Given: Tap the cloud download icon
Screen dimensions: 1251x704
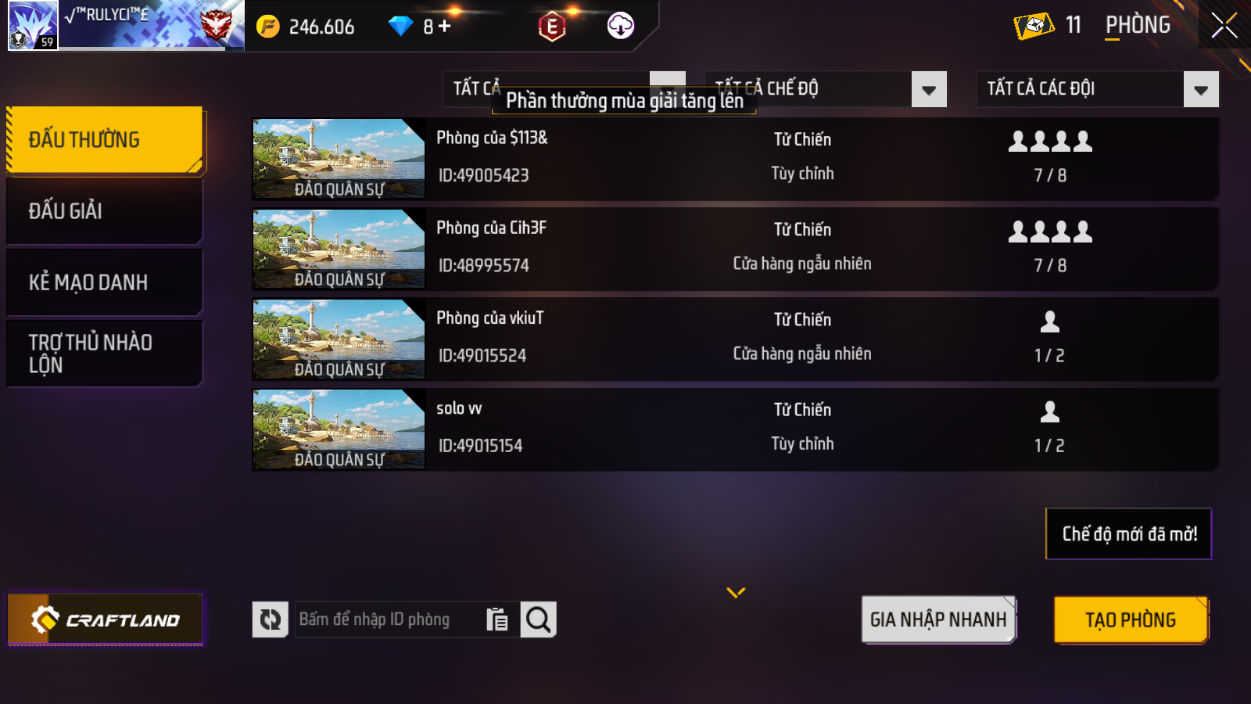Looking at the screenshot, I should [x=621, y=26].
